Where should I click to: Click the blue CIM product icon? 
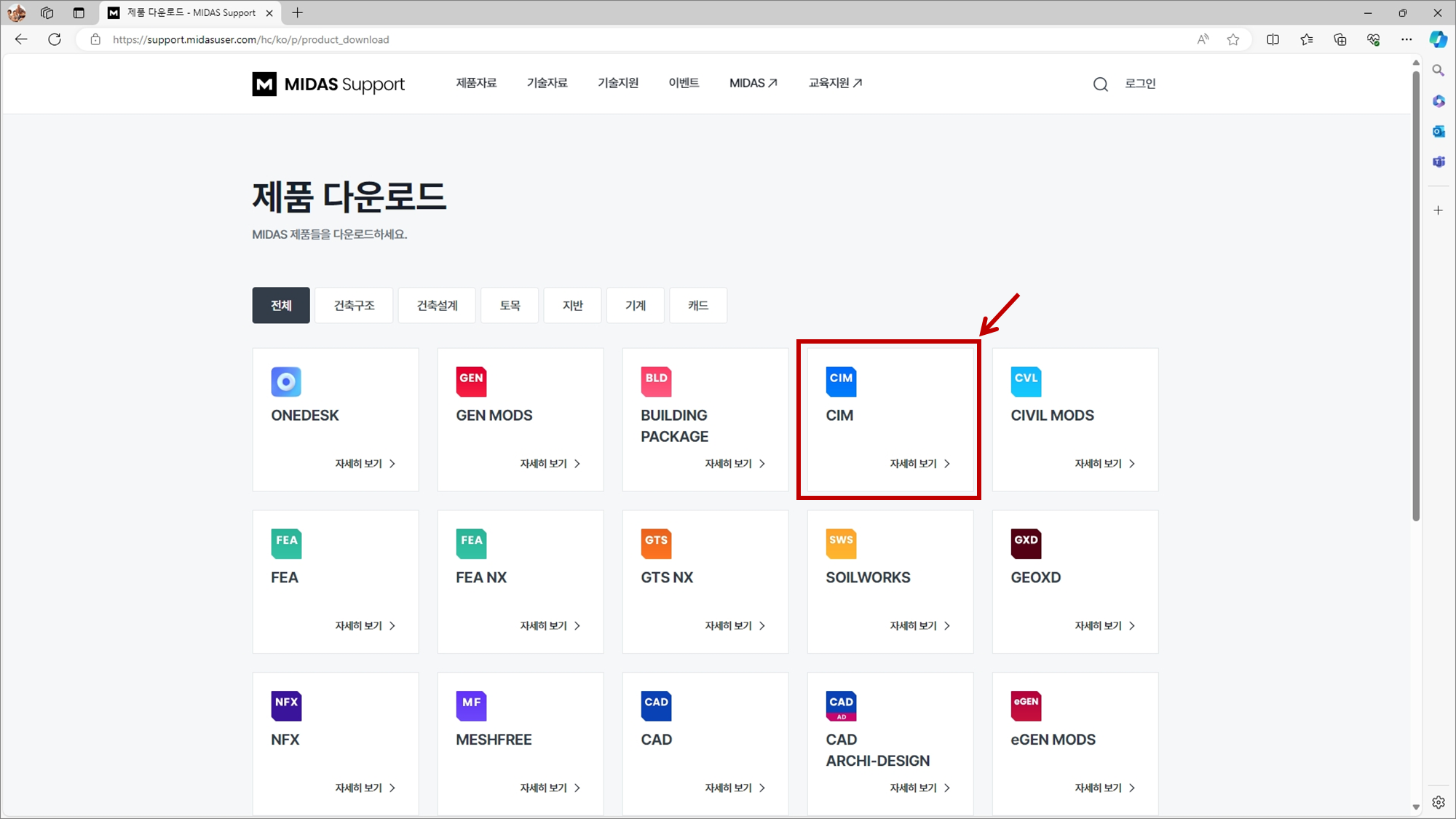coord(841,381)
